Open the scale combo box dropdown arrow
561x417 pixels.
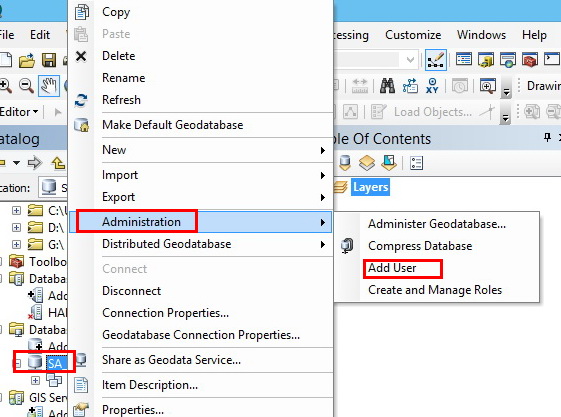coord(410,60)
